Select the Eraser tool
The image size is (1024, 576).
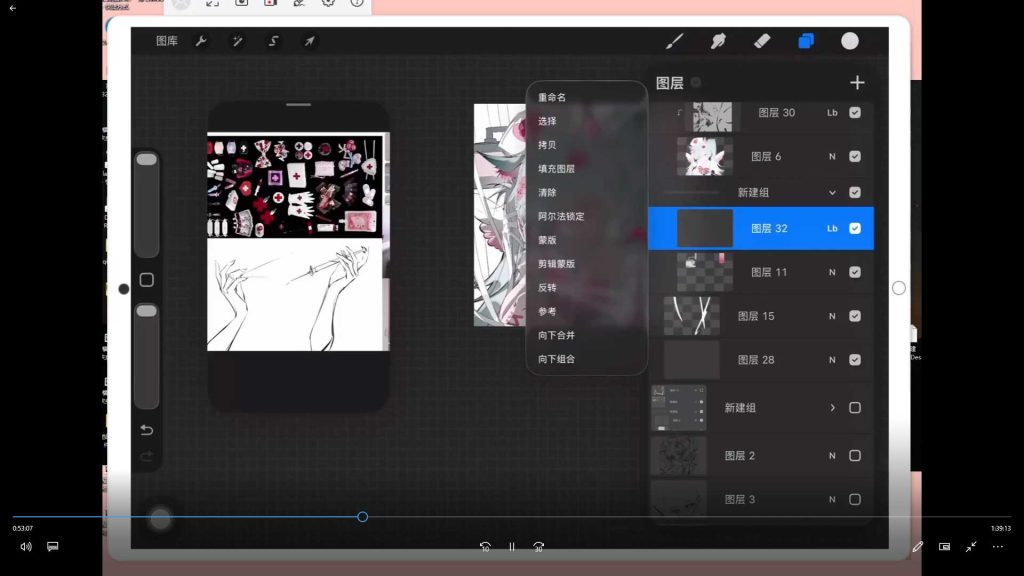point(762,41)
